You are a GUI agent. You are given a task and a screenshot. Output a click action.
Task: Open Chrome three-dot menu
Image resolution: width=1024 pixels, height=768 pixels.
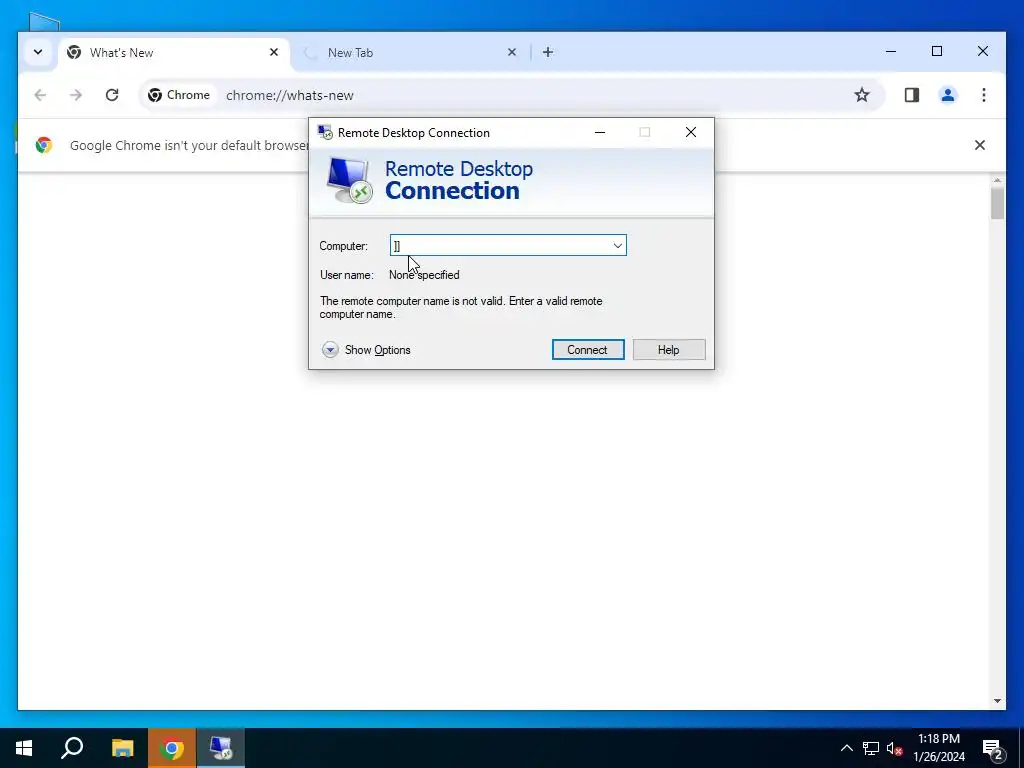(984, 95)
